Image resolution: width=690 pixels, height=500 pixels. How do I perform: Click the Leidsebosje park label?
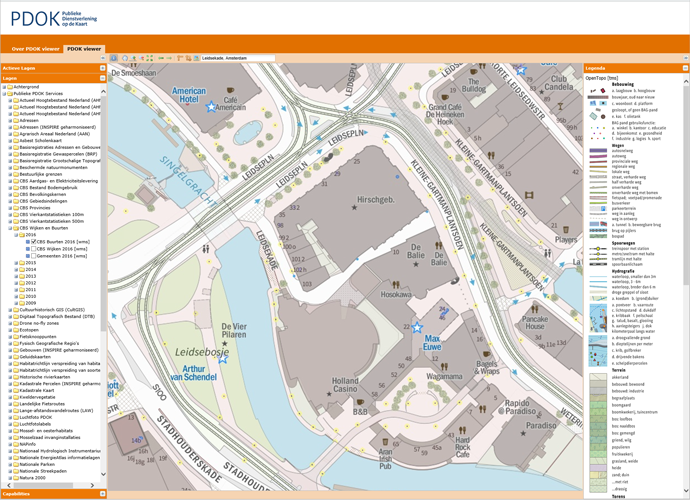[x=202, y=352]
